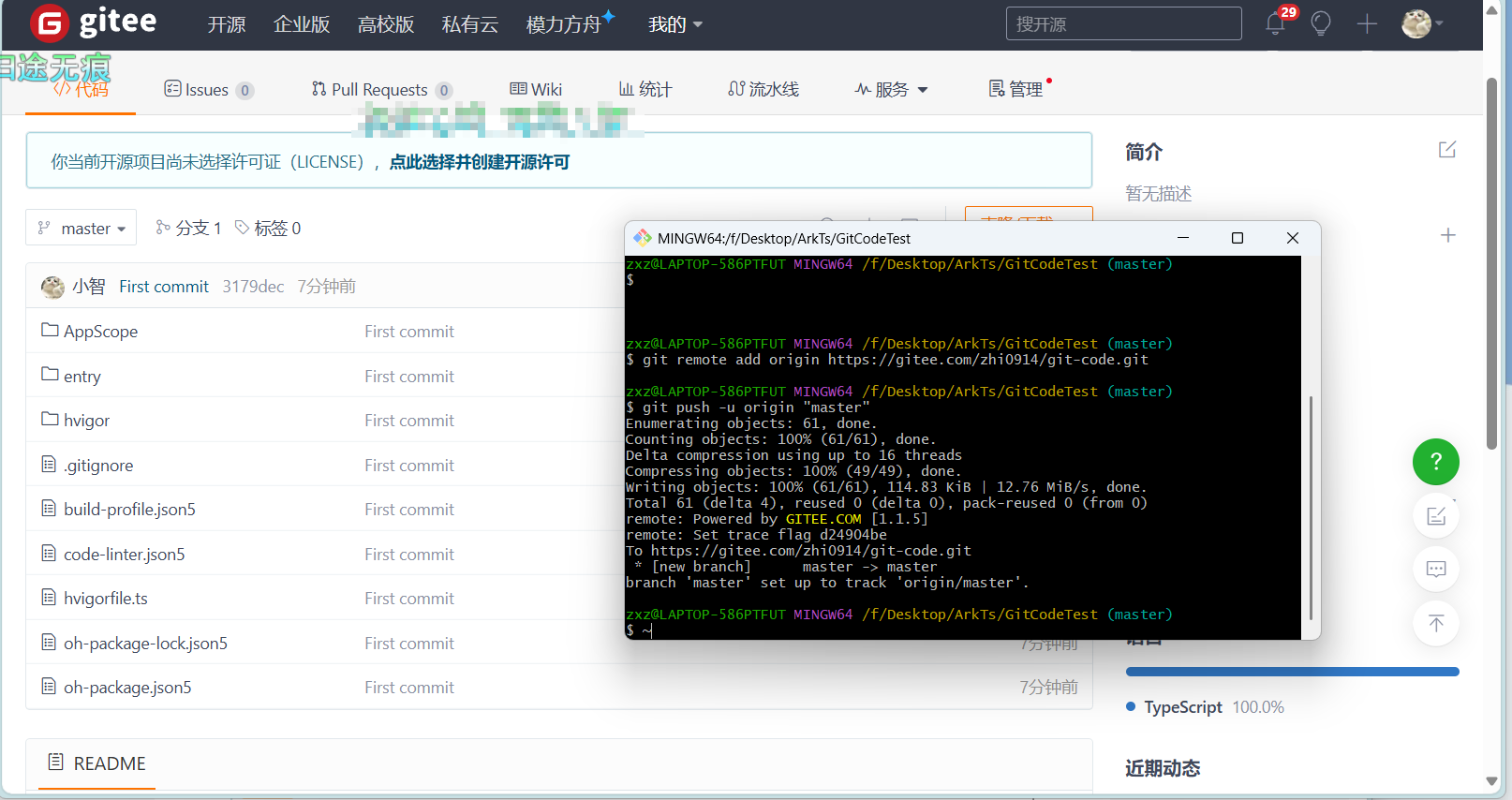Screen dimensions: 1512x800
Task: Click 企业版 in the top navigation
Action: pos(302,24)
